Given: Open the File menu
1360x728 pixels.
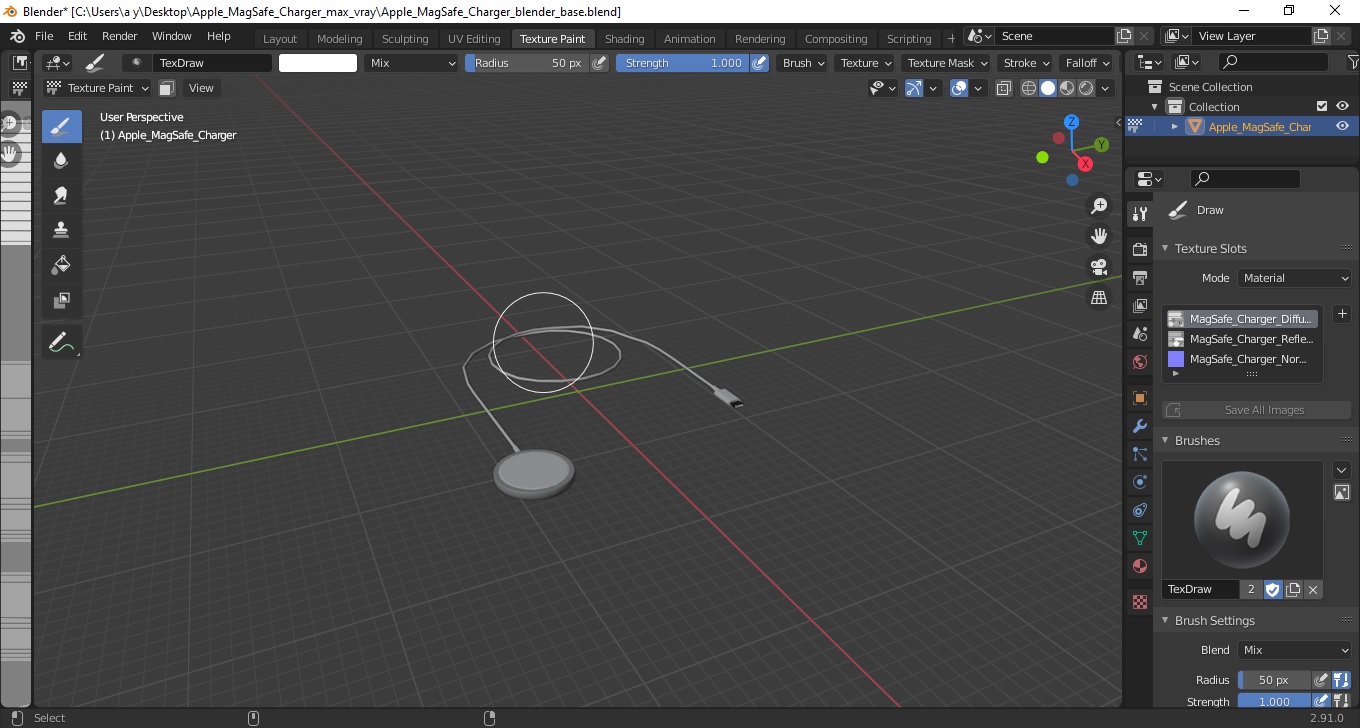Looking at the screenshot, I should tap(44, 36).
